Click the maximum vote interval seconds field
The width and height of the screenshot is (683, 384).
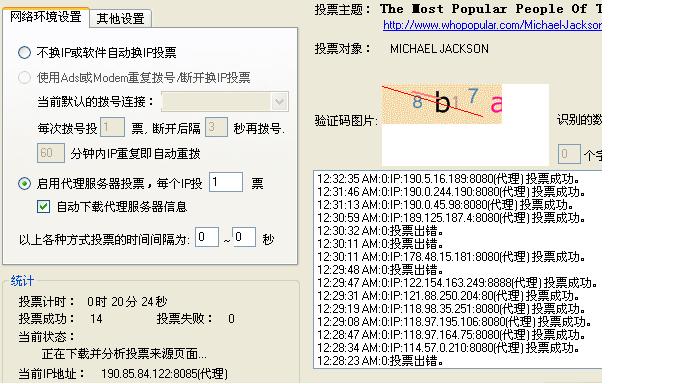(244, 237)
